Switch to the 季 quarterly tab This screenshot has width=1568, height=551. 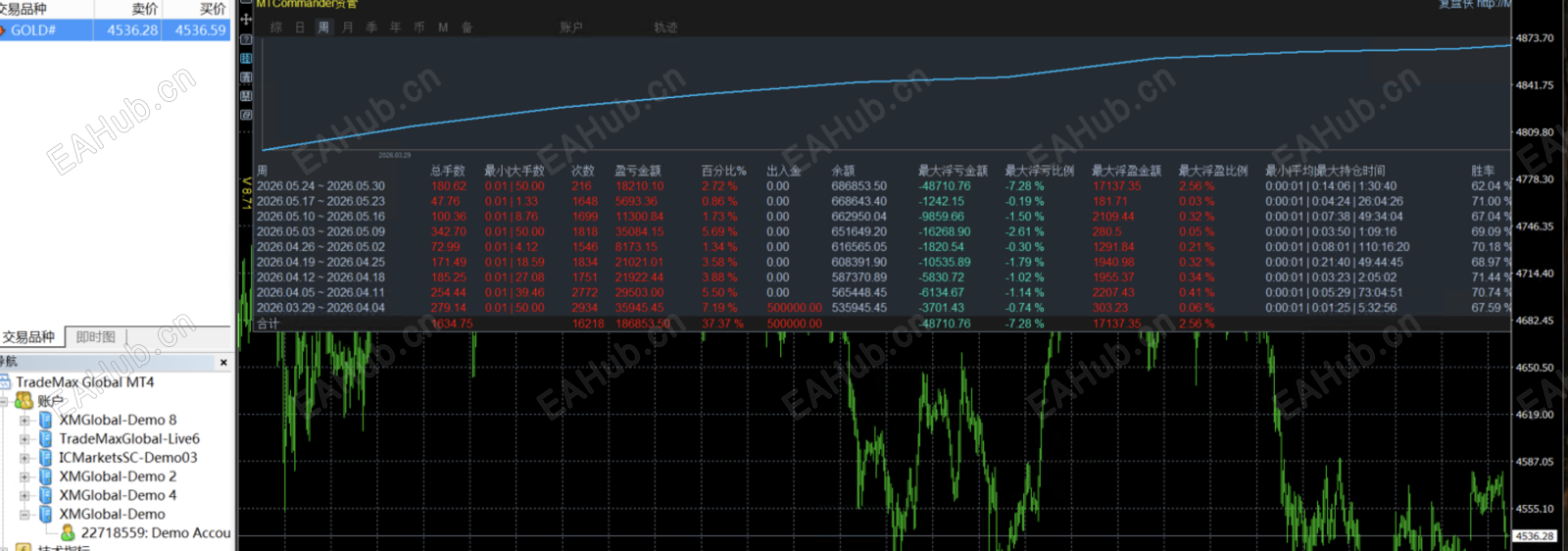coord(371,27)
